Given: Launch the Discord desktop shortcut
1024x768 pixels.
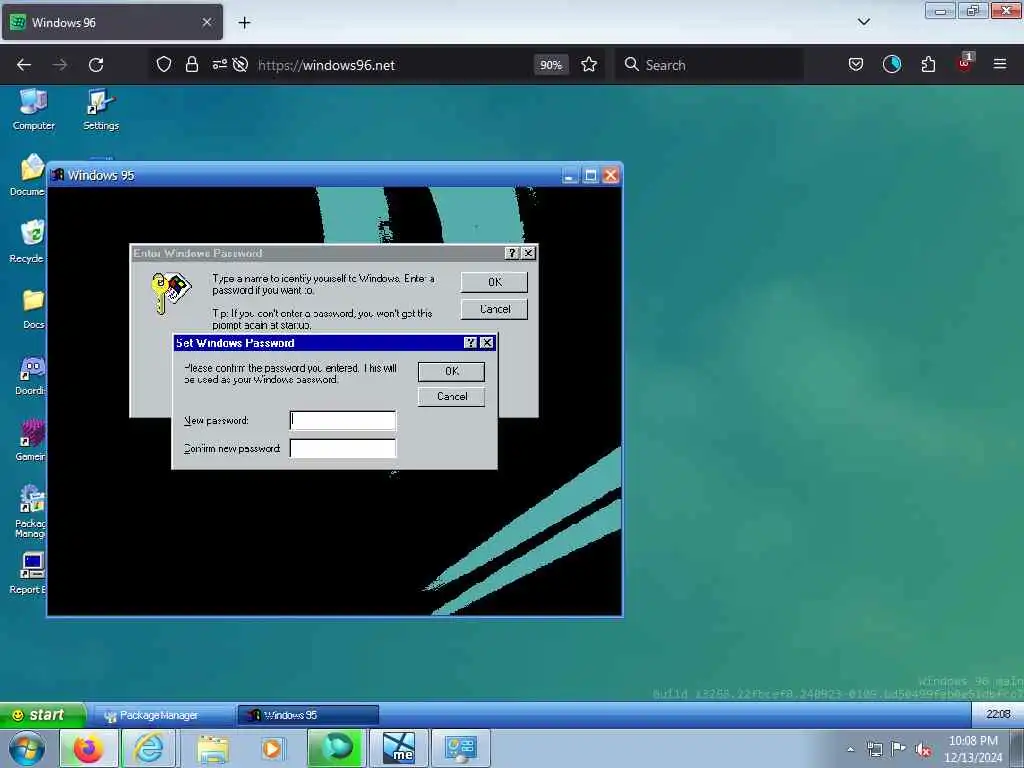Looking at the screenshot, I should point(31,376).
